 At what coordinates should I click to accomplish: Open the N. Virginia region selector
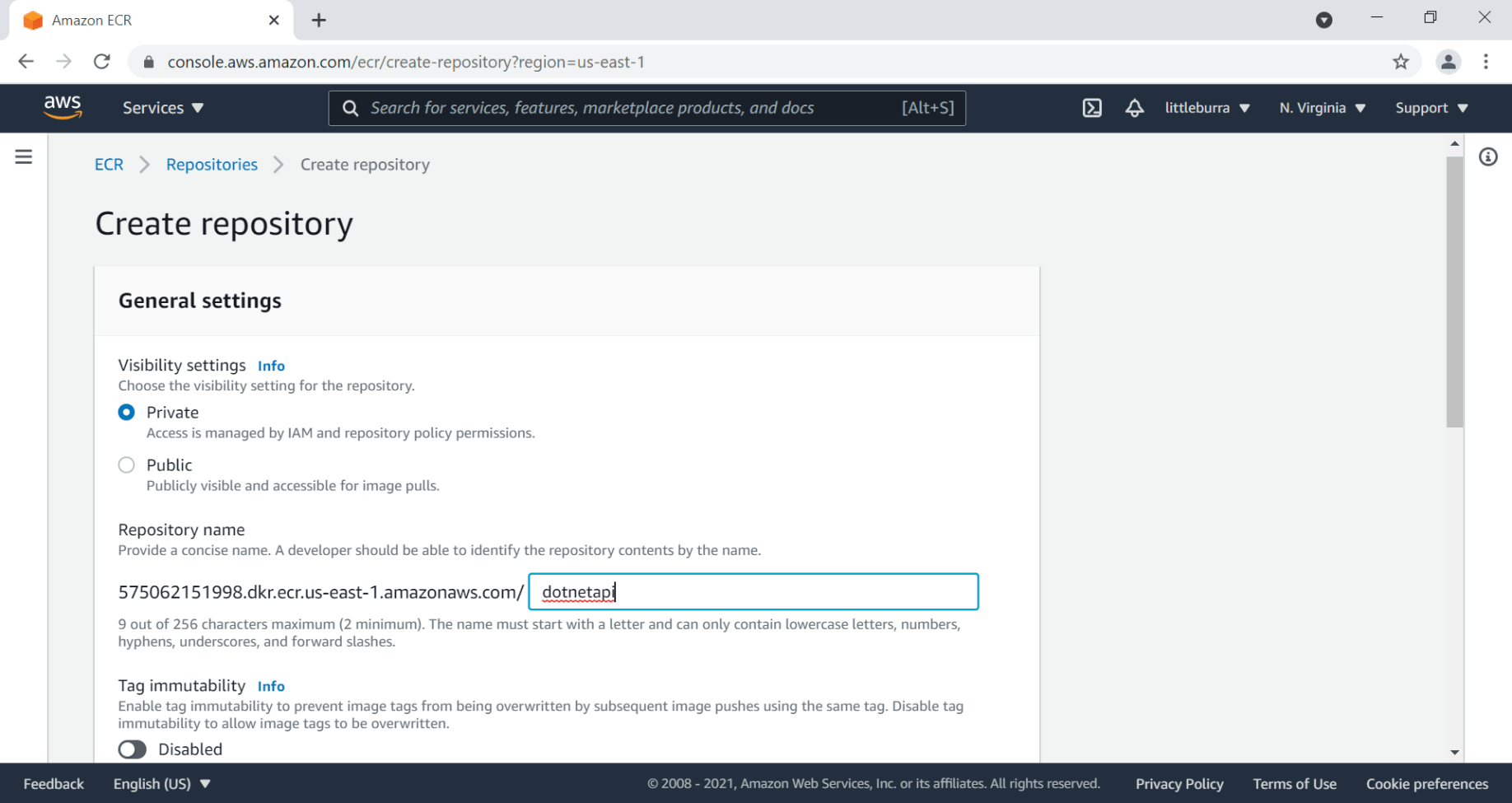click(x=1322, y=108)
